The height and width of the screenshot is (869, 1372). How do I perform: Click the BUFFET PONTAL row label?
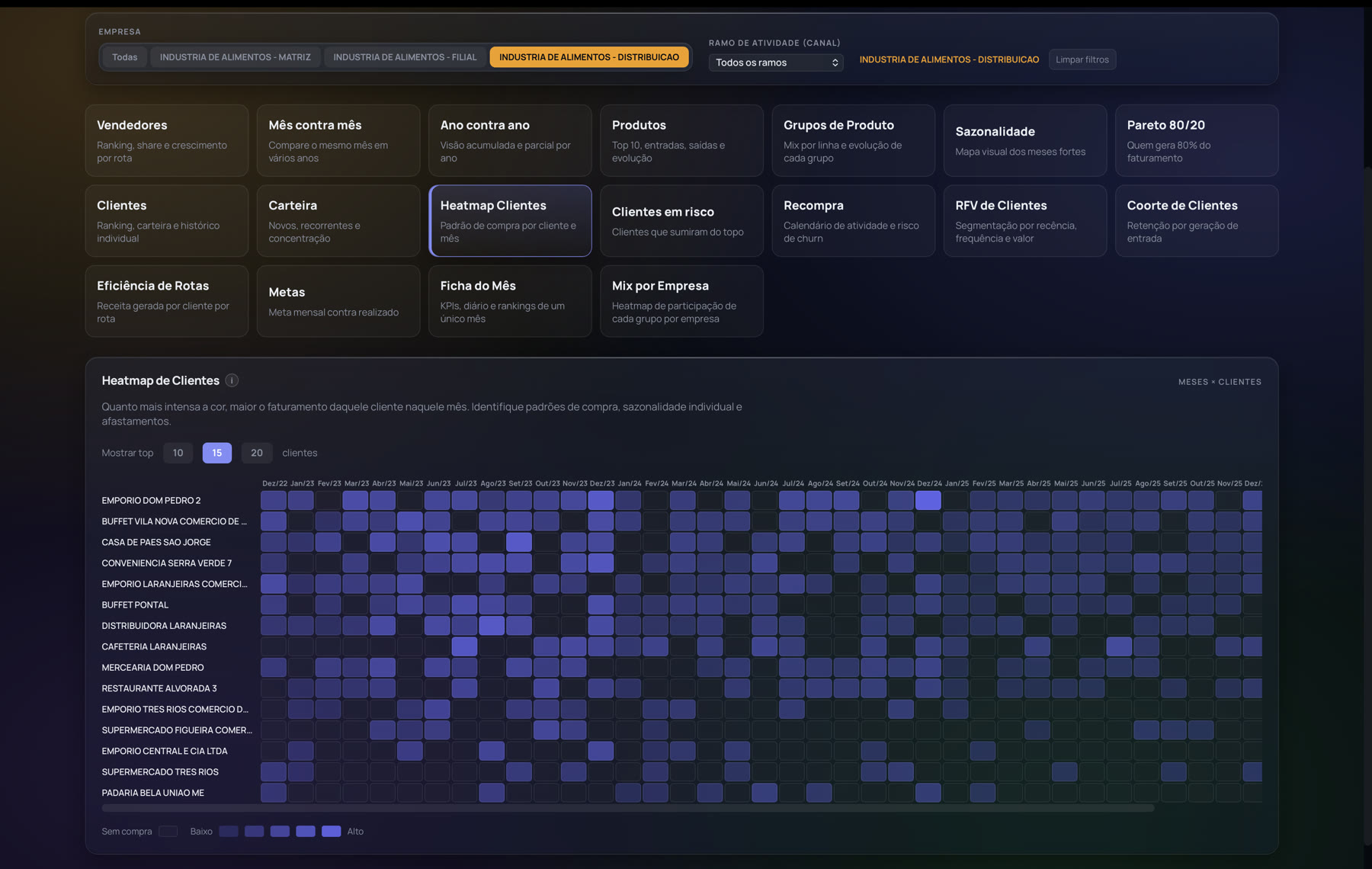tap(135, 605)
